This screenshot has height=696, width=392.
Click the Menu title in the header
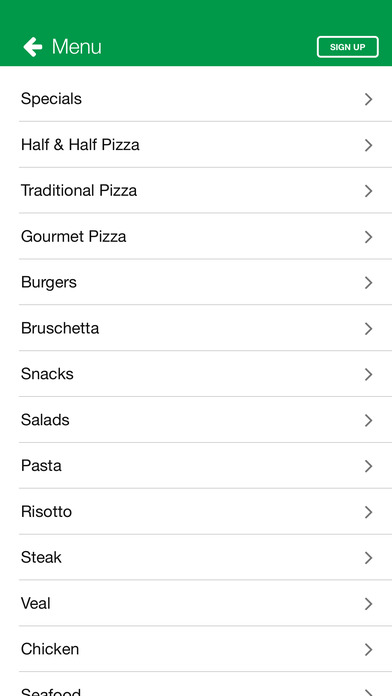tap(77, 47)
